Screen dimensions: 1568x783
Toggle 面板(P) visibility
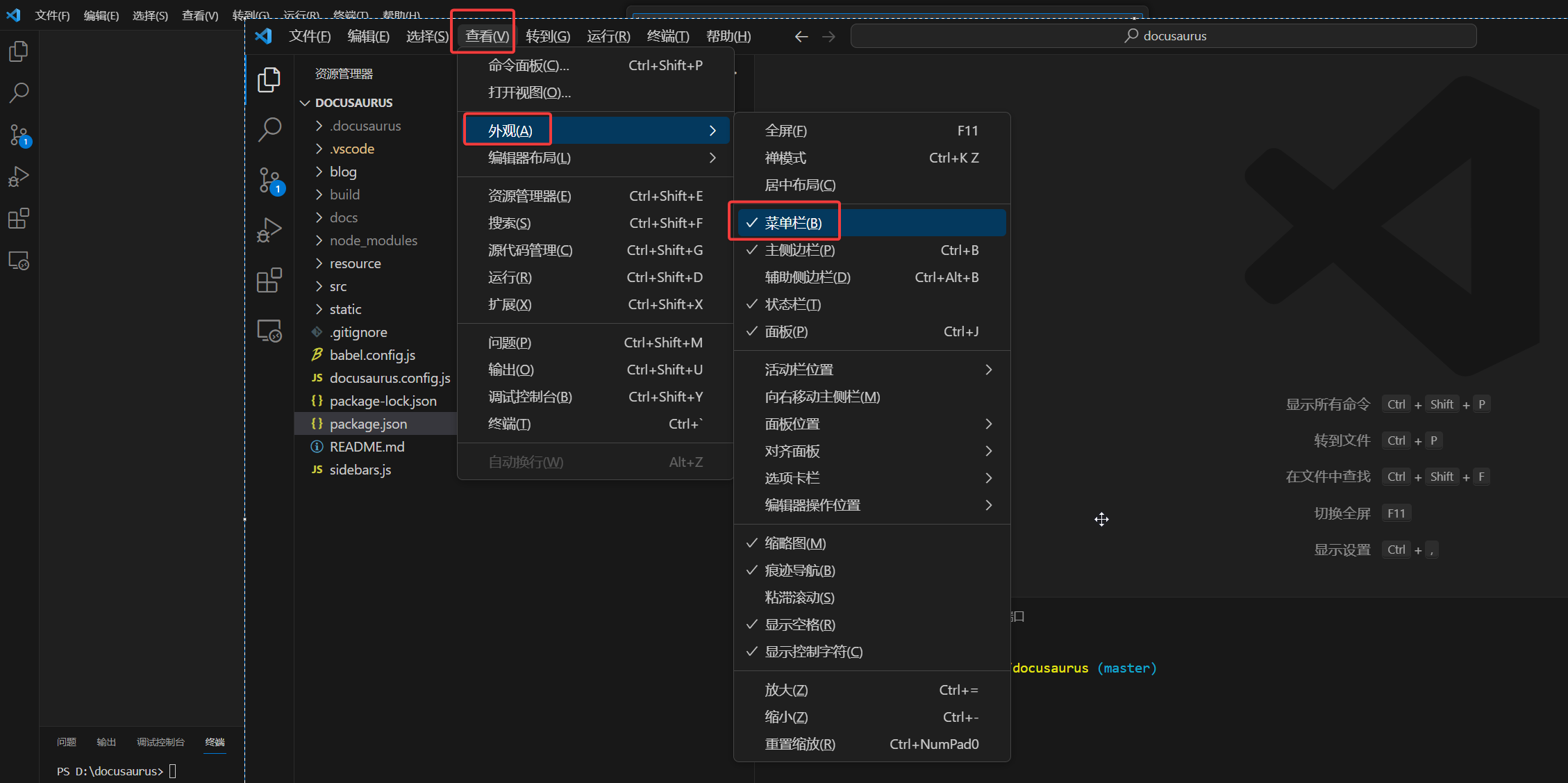pos(871,331)
